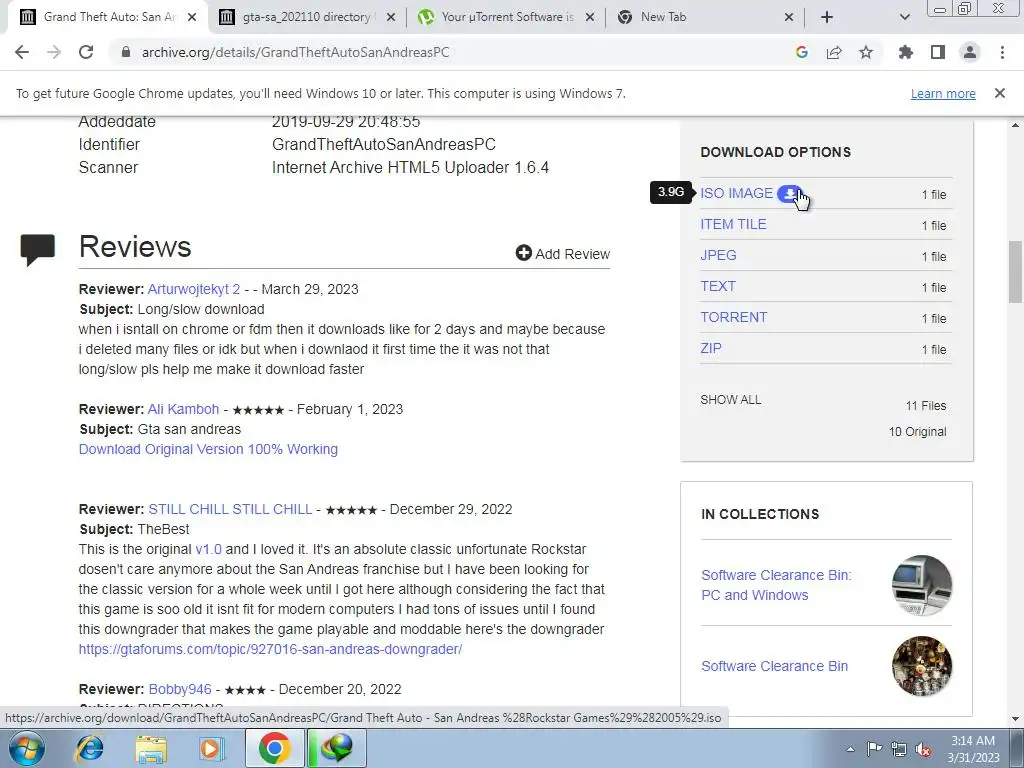Click the padlock site info icon
Image resolution: width=1024 pixels, height=768 pixels.
[x=126, y=52]
